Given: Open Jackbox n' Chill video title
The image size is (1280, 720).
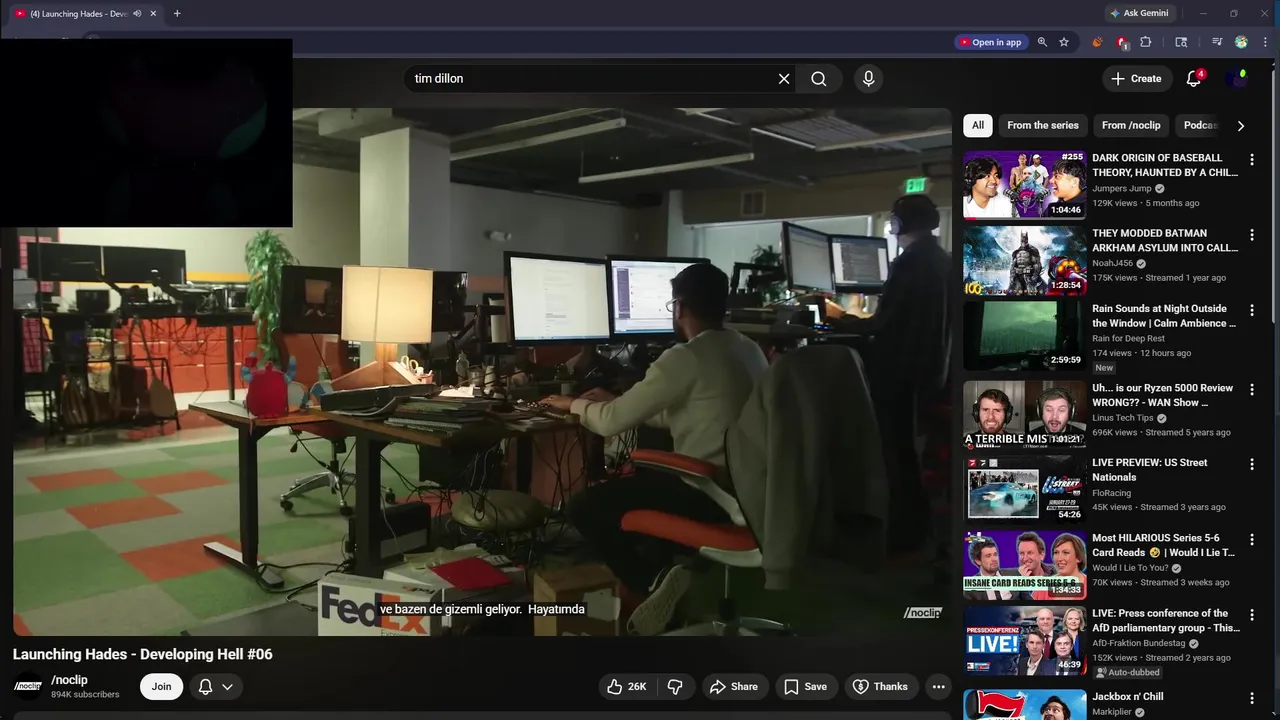Looking at the screenshot, I should pyautogui.click(x=1128, y=697).
